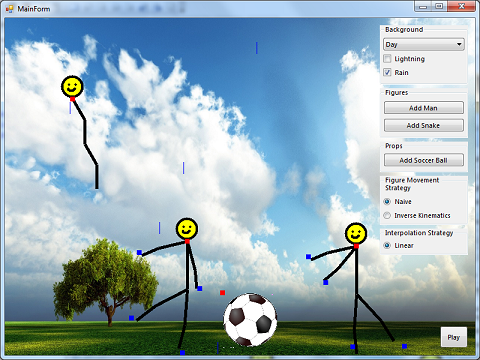Click the right stick man's smiley head
This screenshot has width=480, height=360.
point(356,233)
